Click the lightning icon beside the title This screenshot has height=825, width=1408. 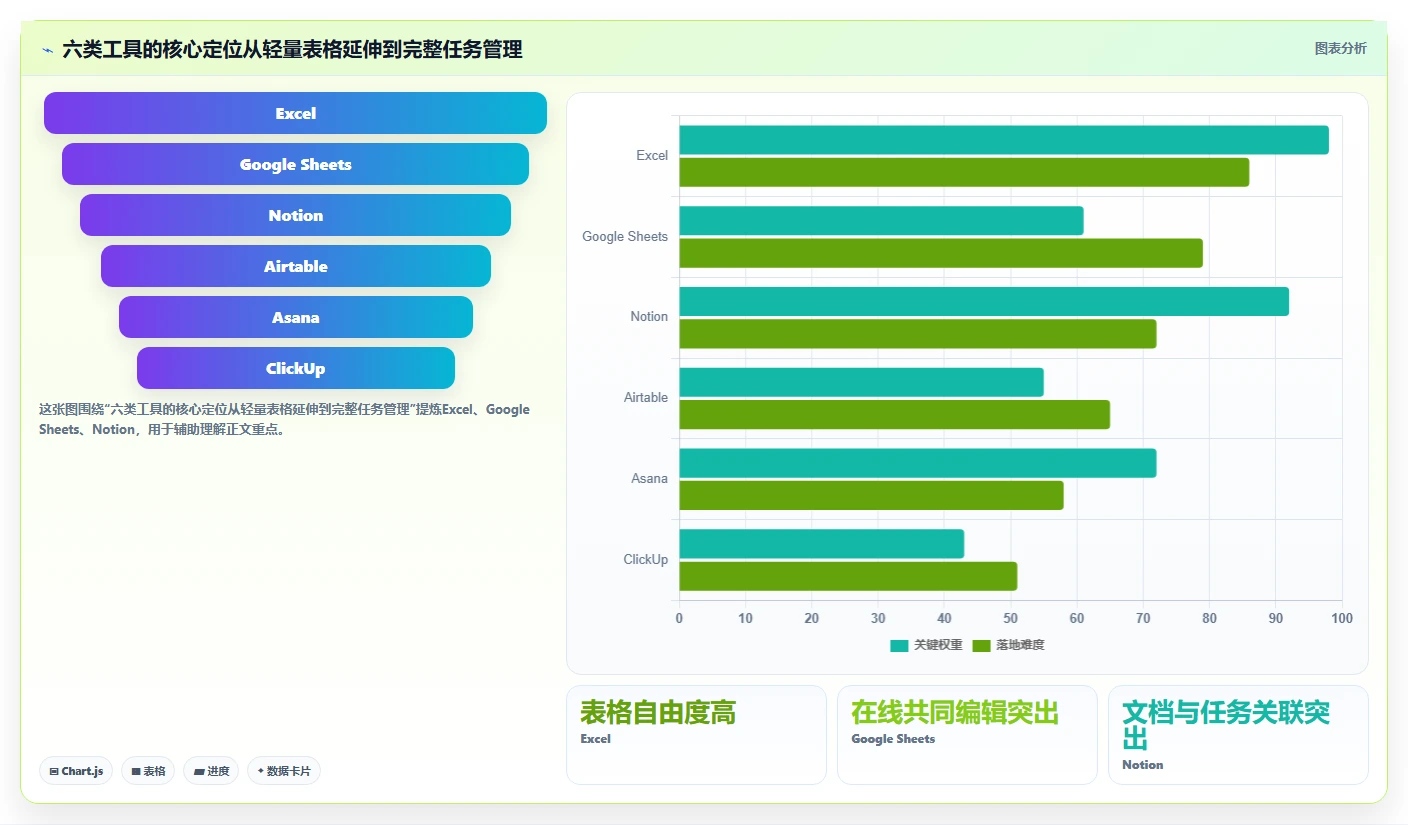tap(47, 50)
